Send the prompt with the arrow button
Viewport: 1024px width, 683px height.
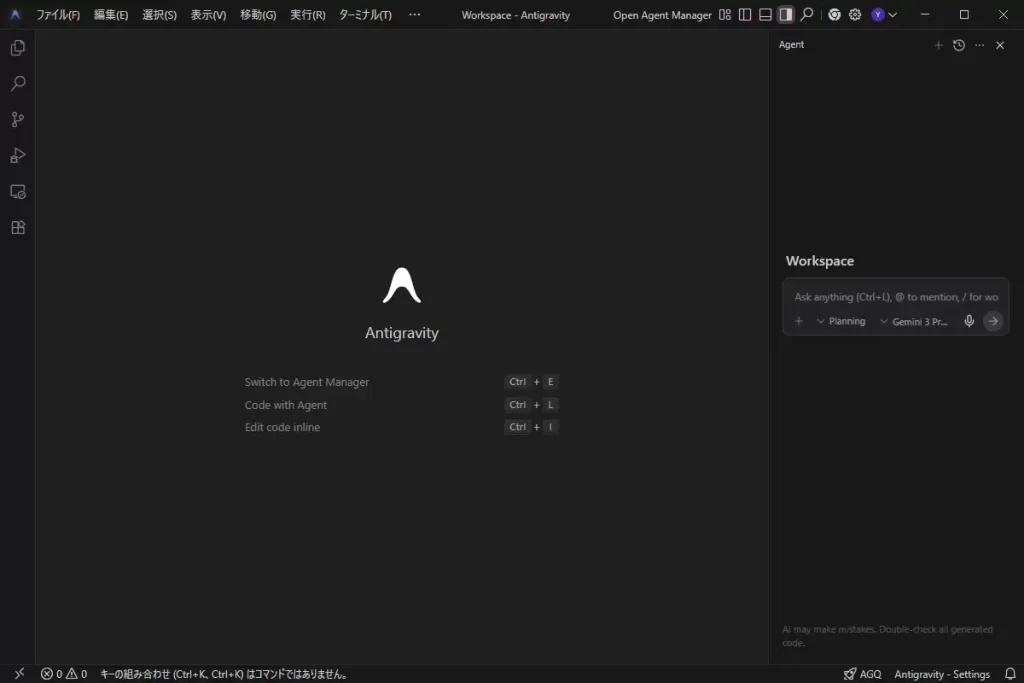pyautogui.click(x=993, y=321)
